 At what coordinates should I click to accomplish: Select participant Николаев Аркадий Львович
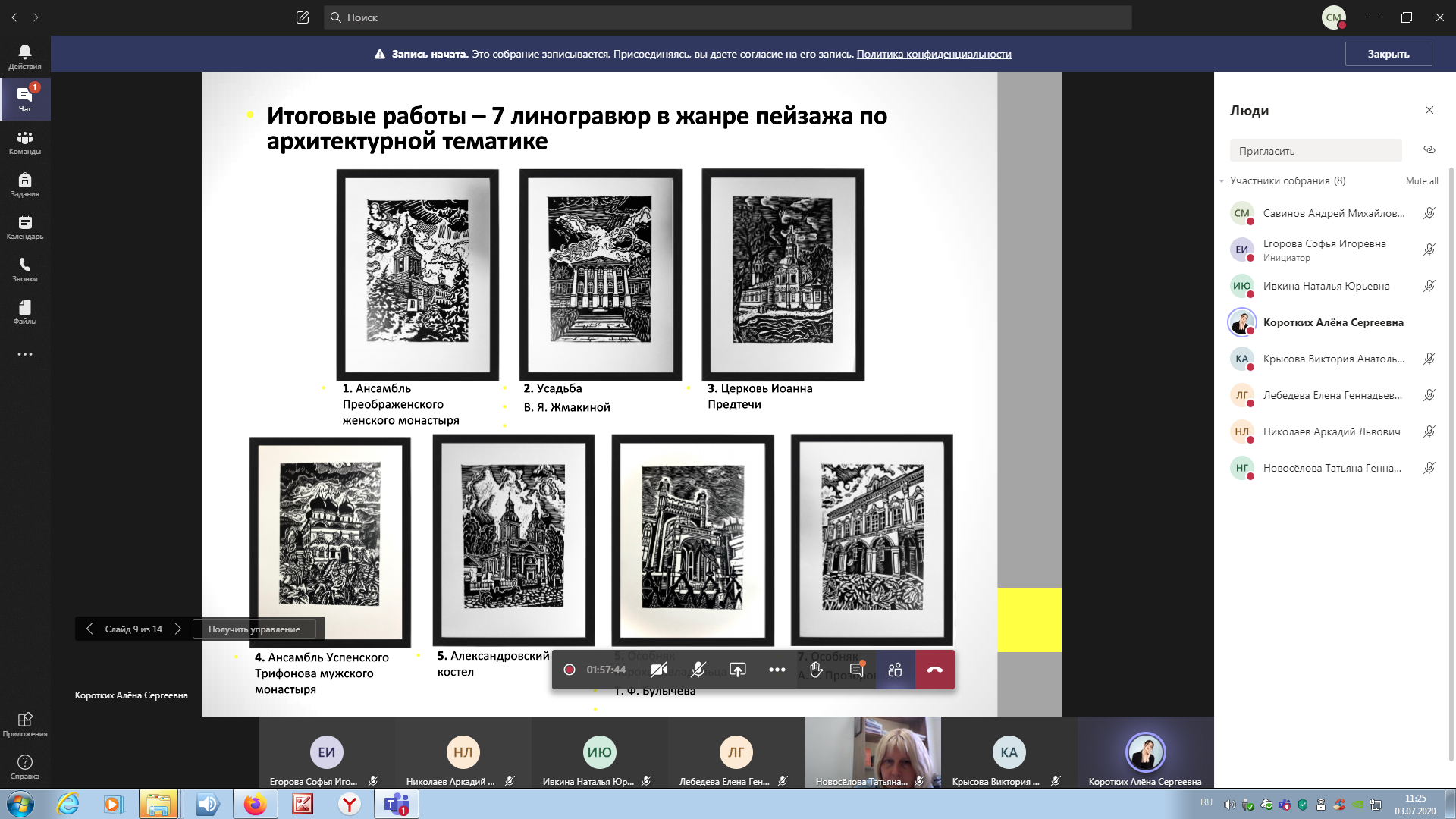(x=1334, y=431)
